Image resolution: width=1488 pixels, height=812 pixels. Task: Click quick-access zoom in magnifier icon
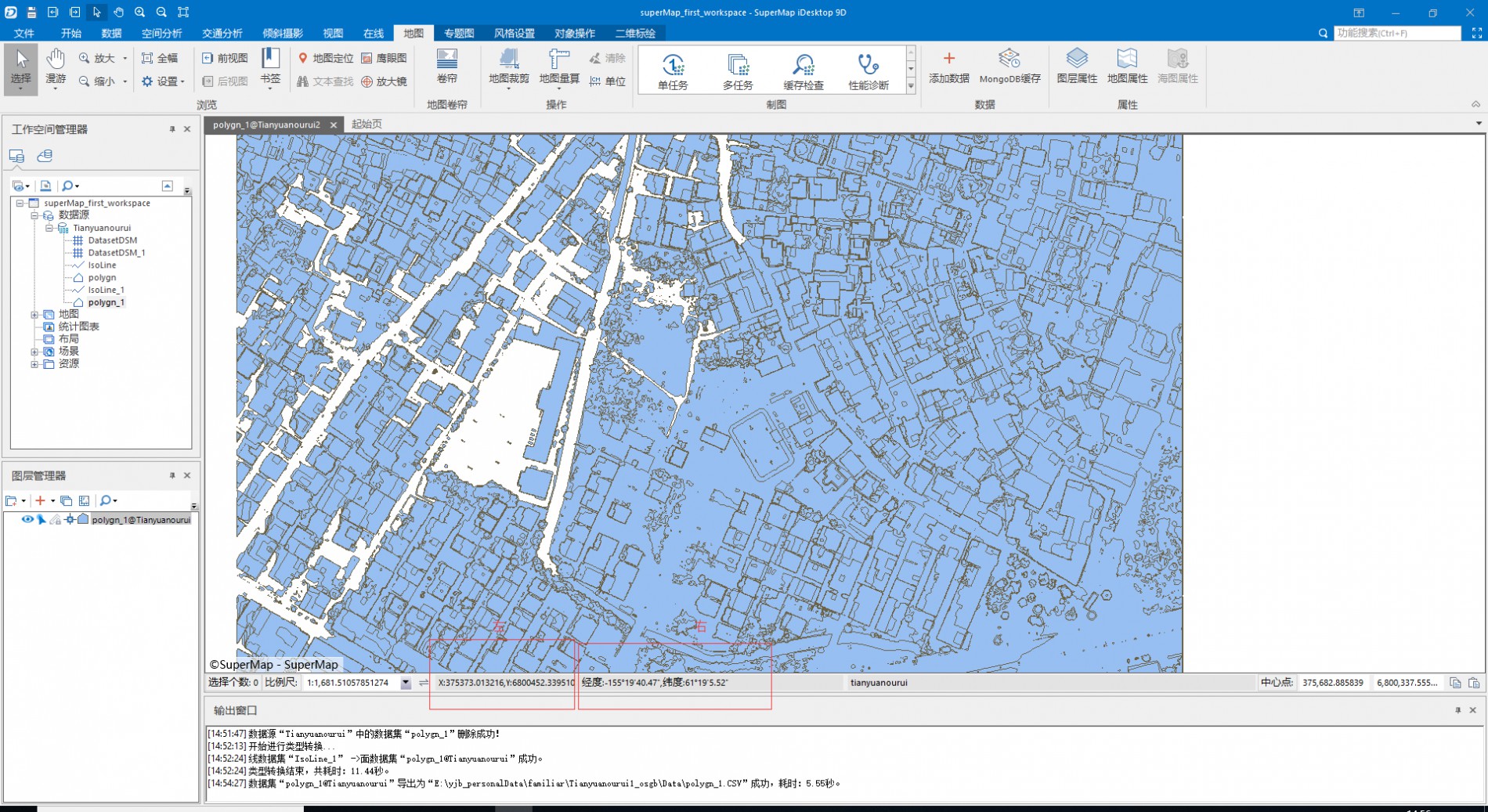(x=139, y=13)
